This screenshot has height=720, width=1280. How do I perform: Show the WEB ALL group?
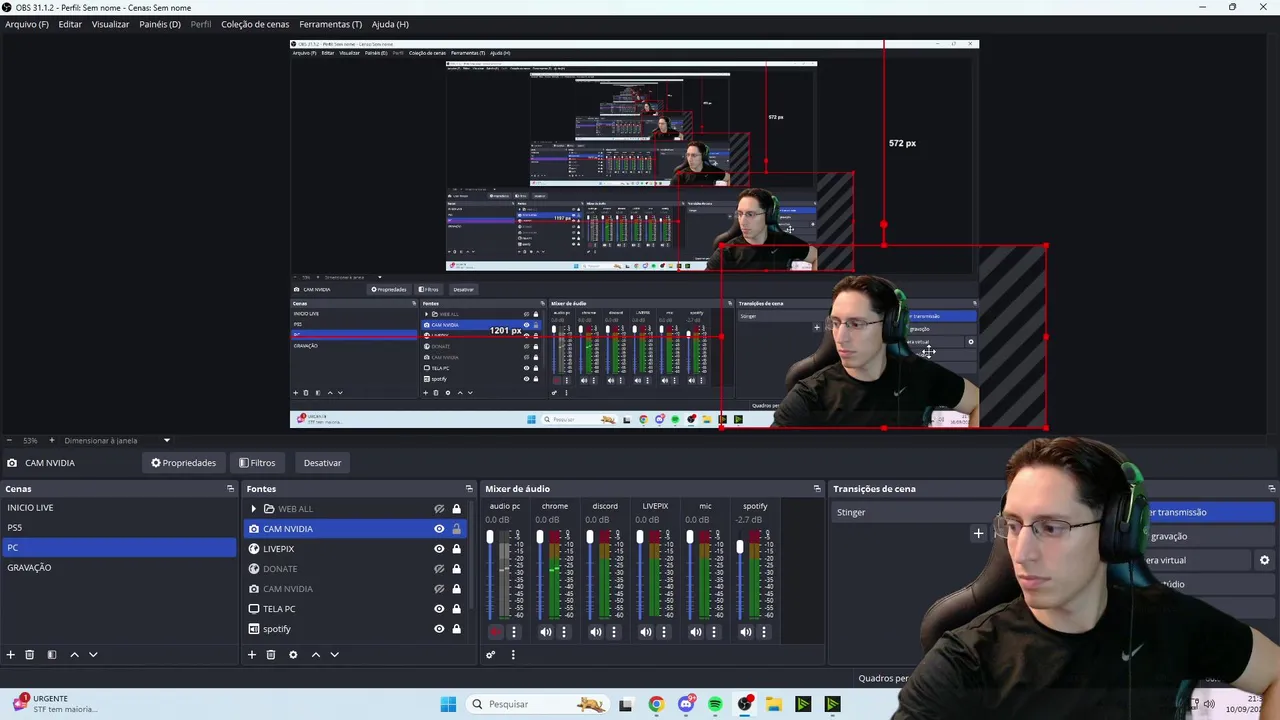coord(439,509)
